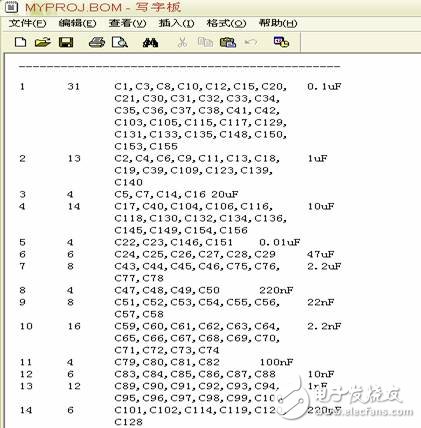Viewport: 421px width, 428px height.
Task: Open a file with the folder icon
Action: tap(43, 42)
